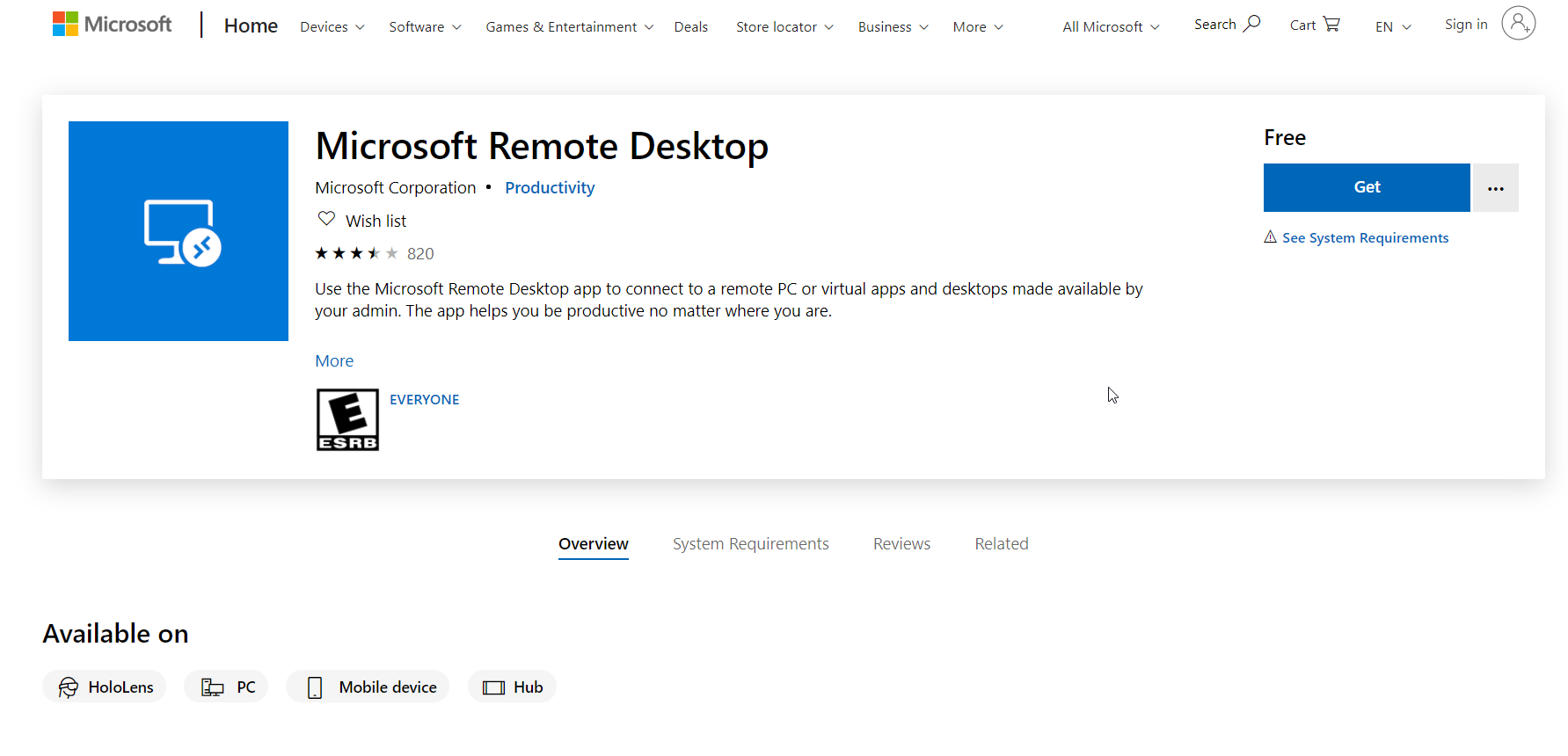Click the Search label
The image size is (1568, 756).
click(x=1215, y=25)
